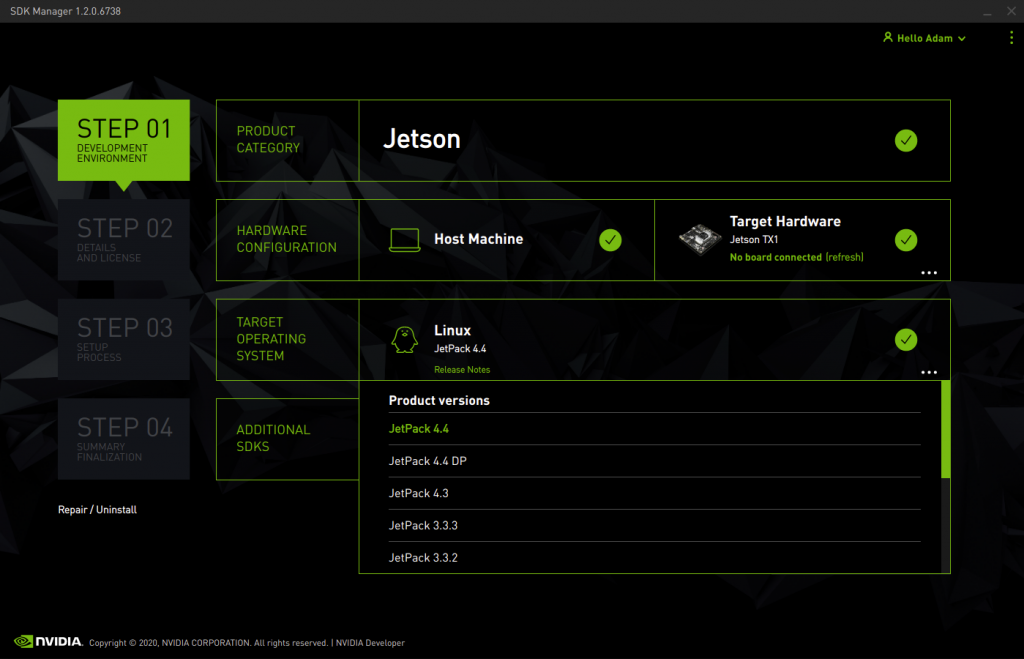Open the Hello Adam account menu
The width and height of the screenshot is (1024, 659).
pyautogui.click(x=924, y=38)
